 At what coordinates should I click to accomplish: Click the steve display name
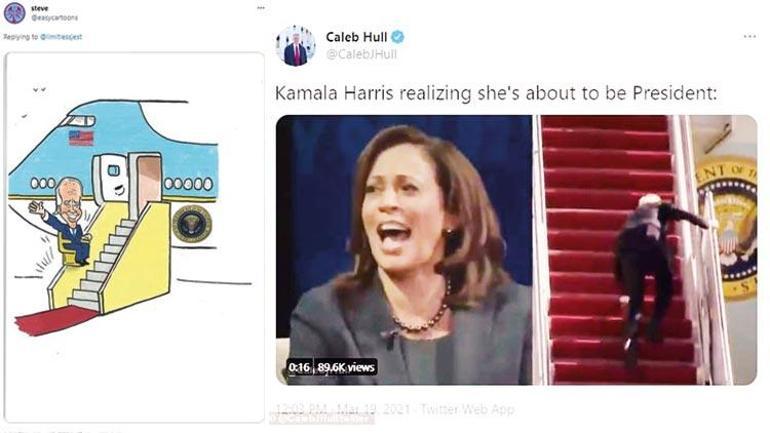pyautogui.click(x=39, y=8)
